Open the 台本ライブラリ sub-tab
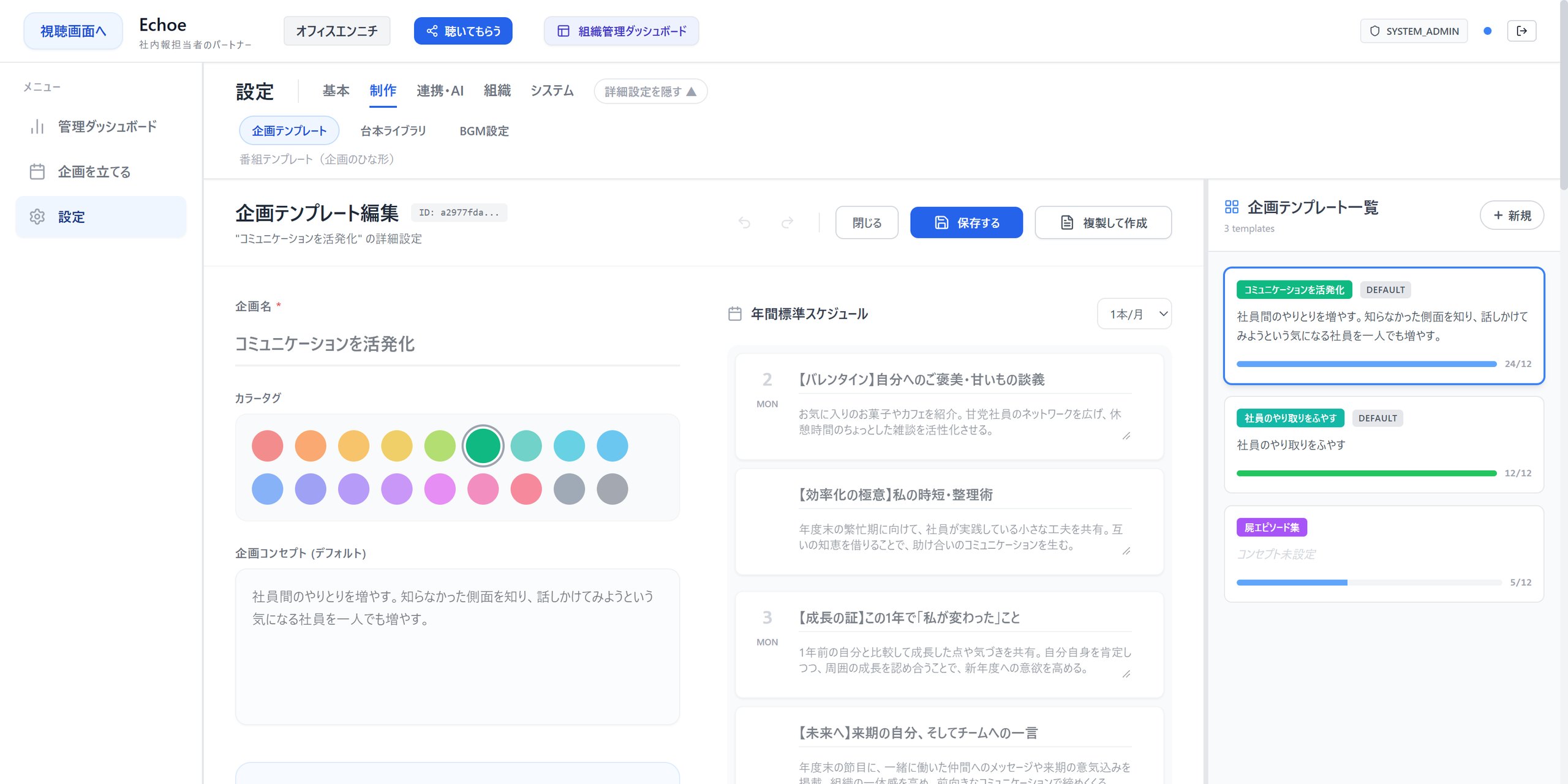Viewport: 1568px width, 784px height. click(393, 130)
